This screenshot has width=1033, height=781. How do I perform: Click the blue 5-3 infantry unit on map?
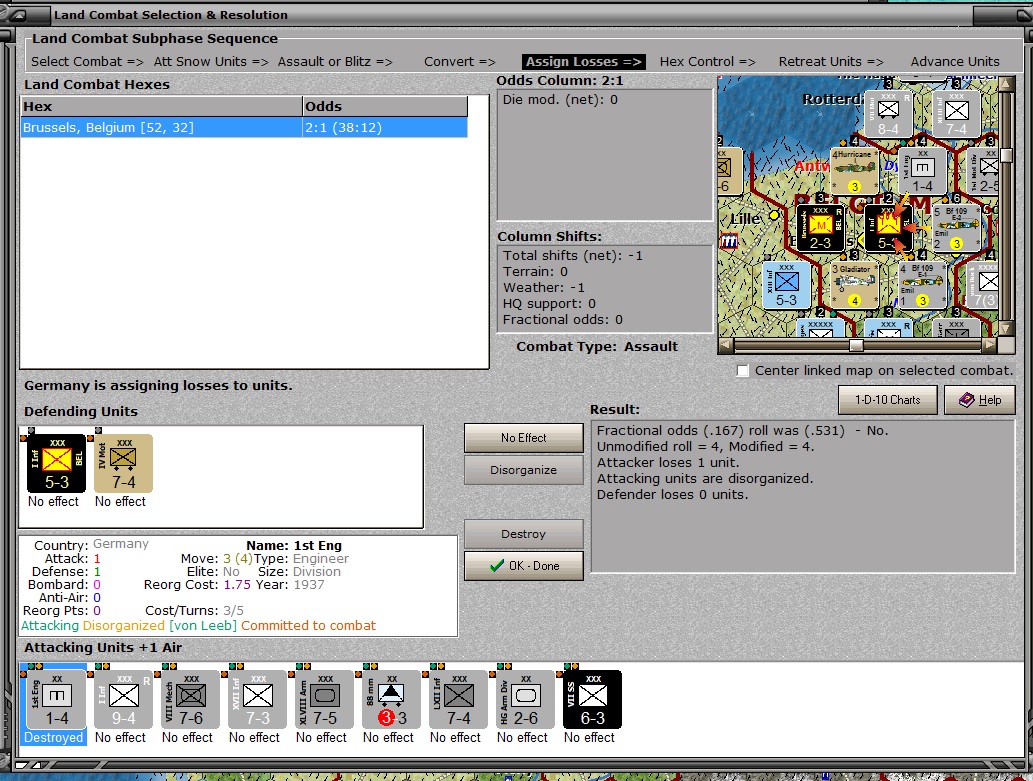coord(786,285)
